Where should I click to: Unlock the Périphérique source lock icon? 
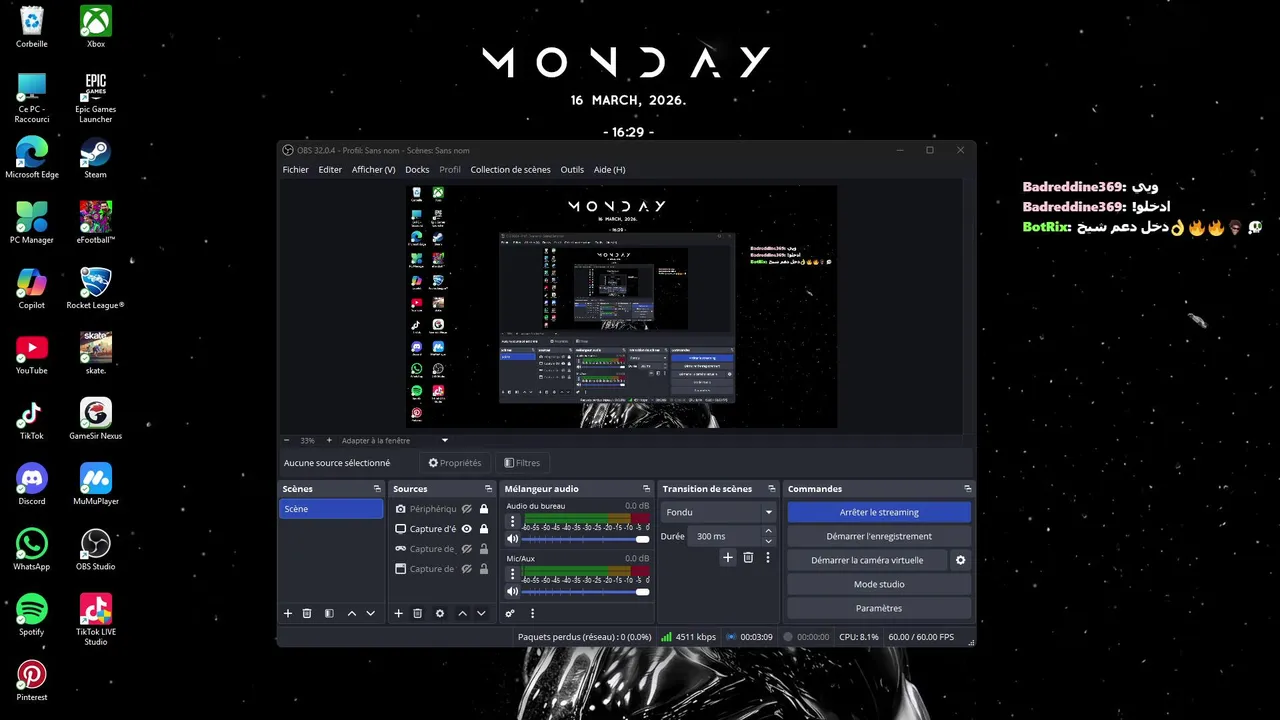[484, 509]
